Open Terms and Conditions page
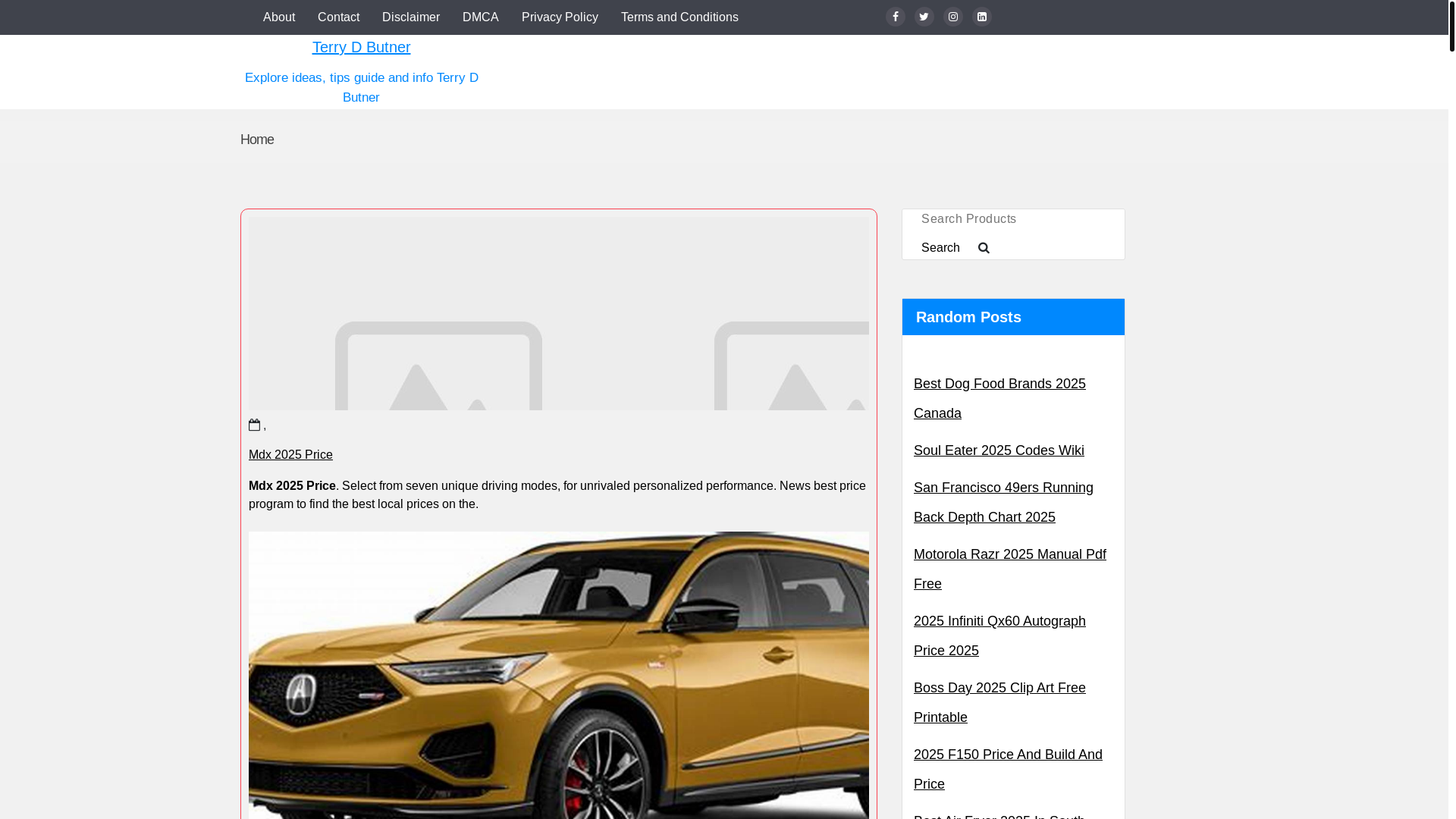The image size is (1456, 819). click(679, 17)
